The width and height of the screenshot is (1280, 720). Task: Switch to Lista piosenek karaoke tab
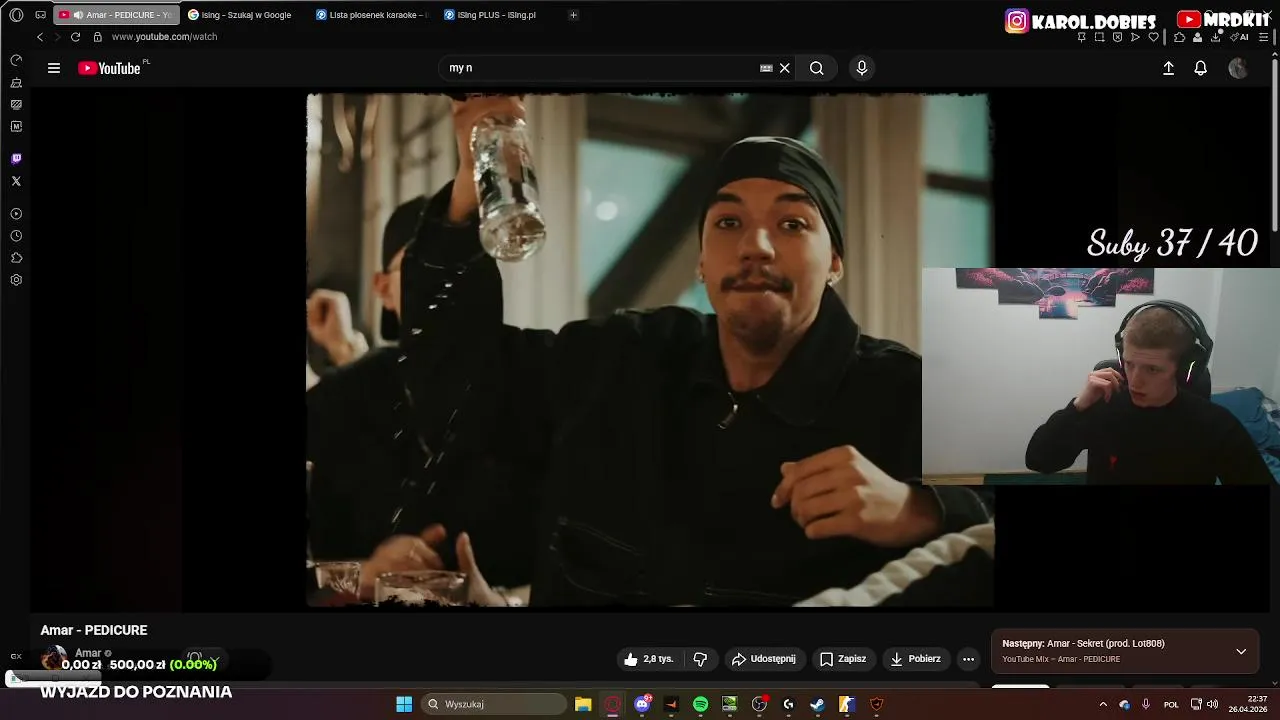371,15
